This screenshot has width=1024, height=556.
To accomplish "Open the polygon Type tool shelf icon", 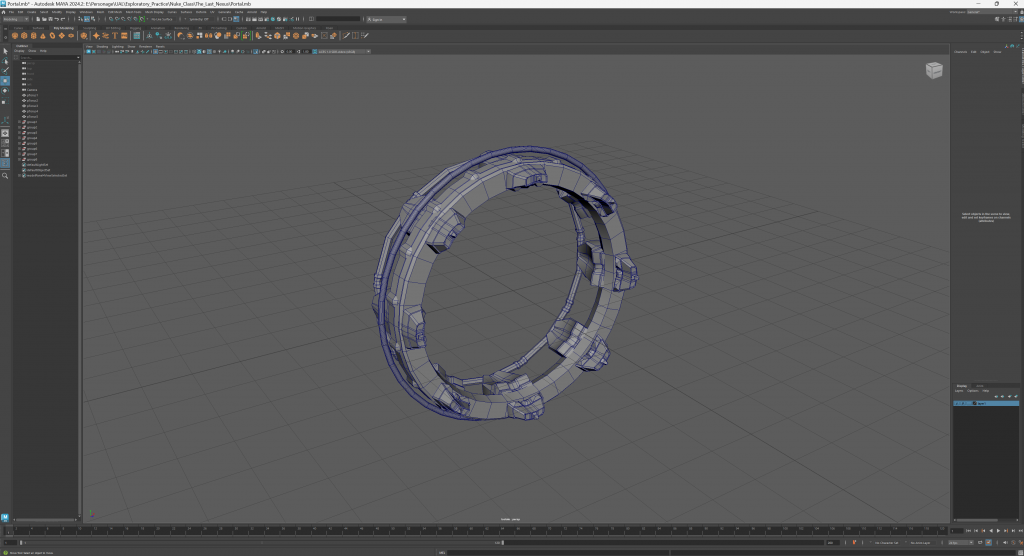I will (115, 36).
